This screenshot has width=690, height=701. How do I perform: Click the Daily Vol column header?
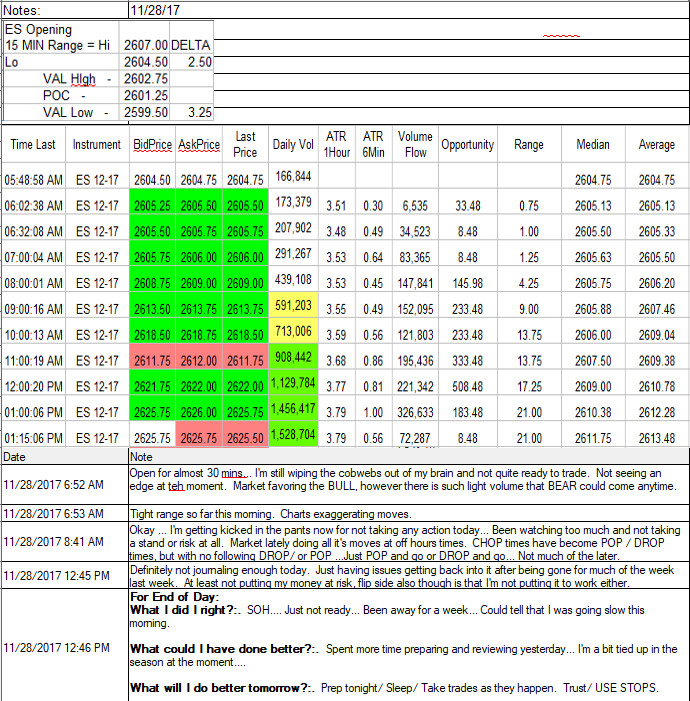click(293, 144)
